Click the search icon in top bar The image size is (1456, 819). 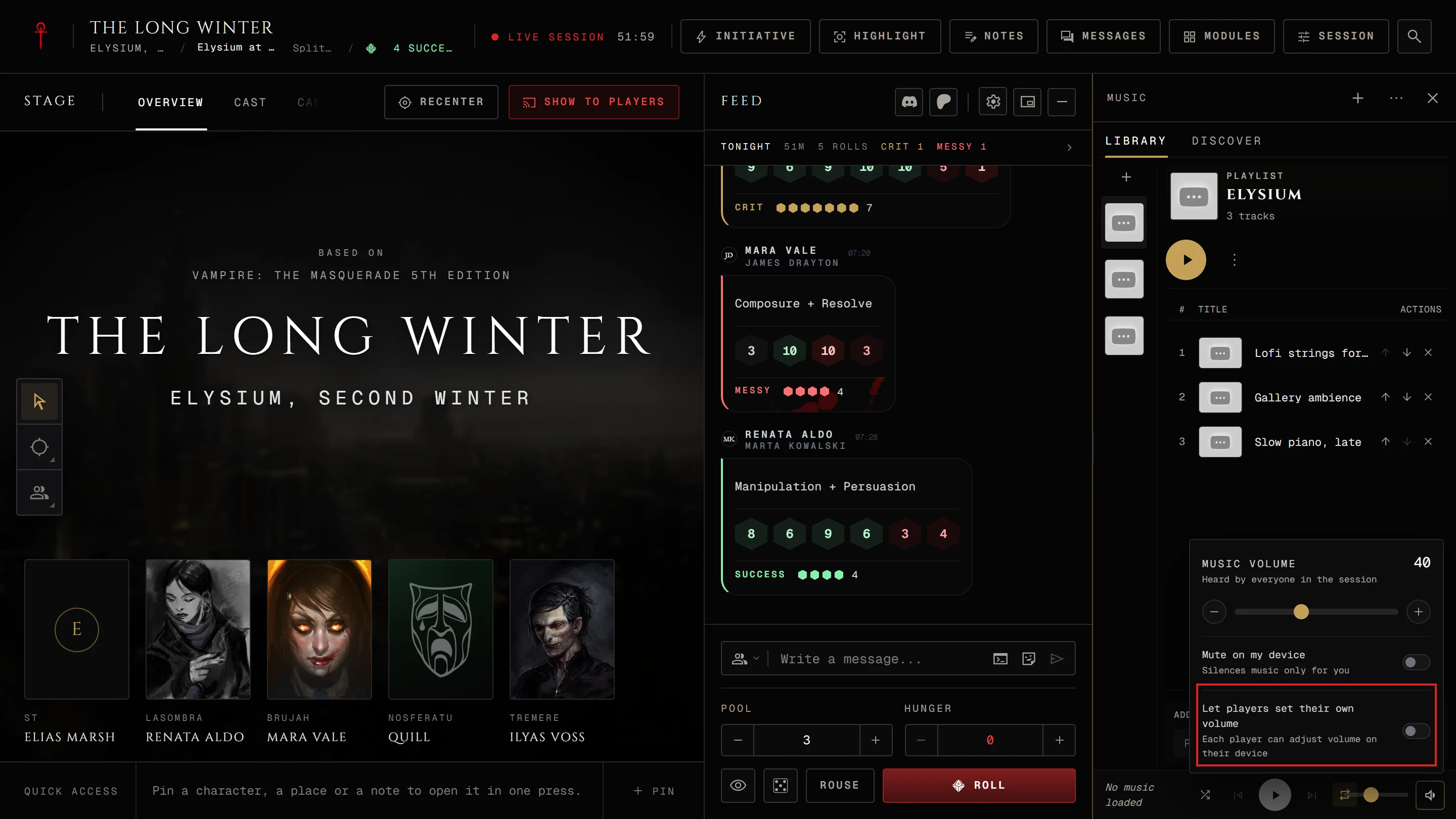pyautogui.click(x=1414, y=36)
